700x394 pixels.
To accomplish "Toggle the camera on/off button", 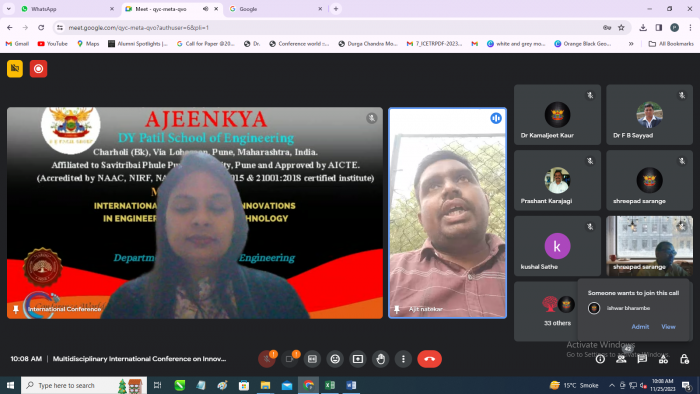I will click(x=289, y=359).
